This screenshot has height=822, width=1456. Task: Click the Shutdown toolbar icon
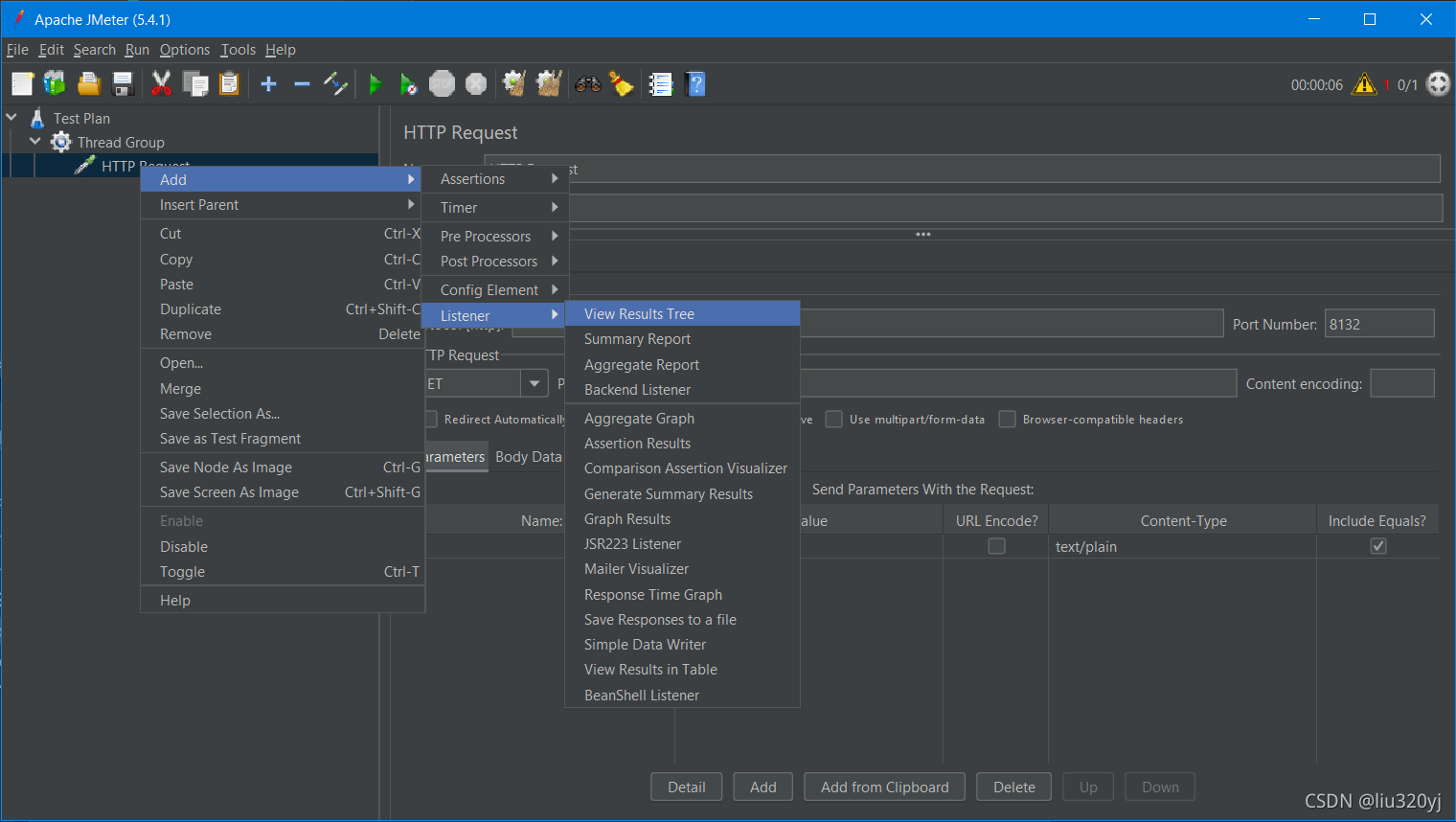(476, 84)
